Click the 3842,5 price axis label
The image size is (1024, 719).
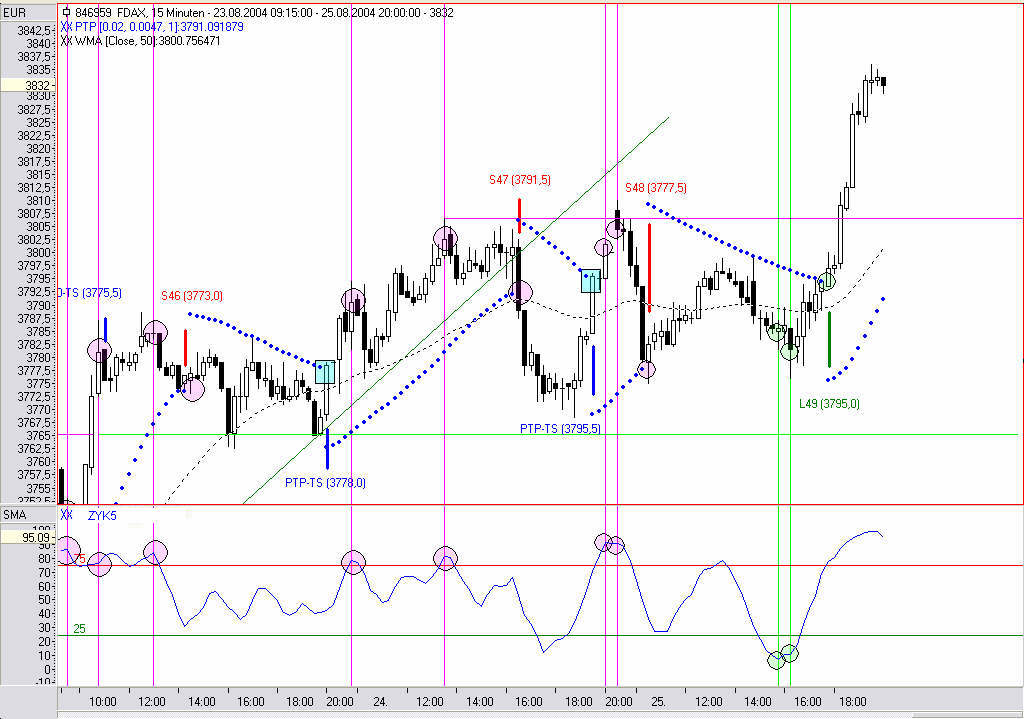click(x=34, y=31)
